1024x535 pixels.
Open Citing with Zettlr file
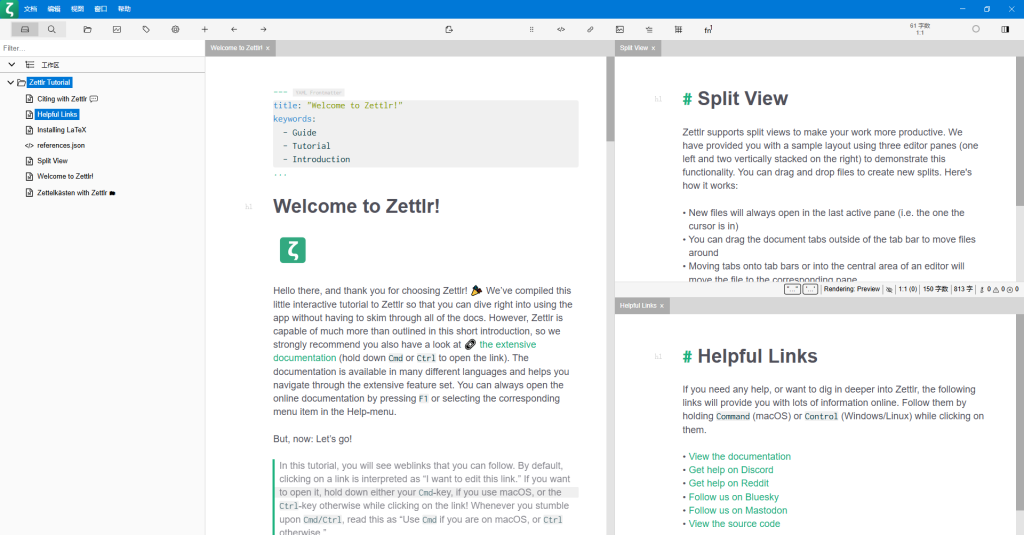(62, 99)
